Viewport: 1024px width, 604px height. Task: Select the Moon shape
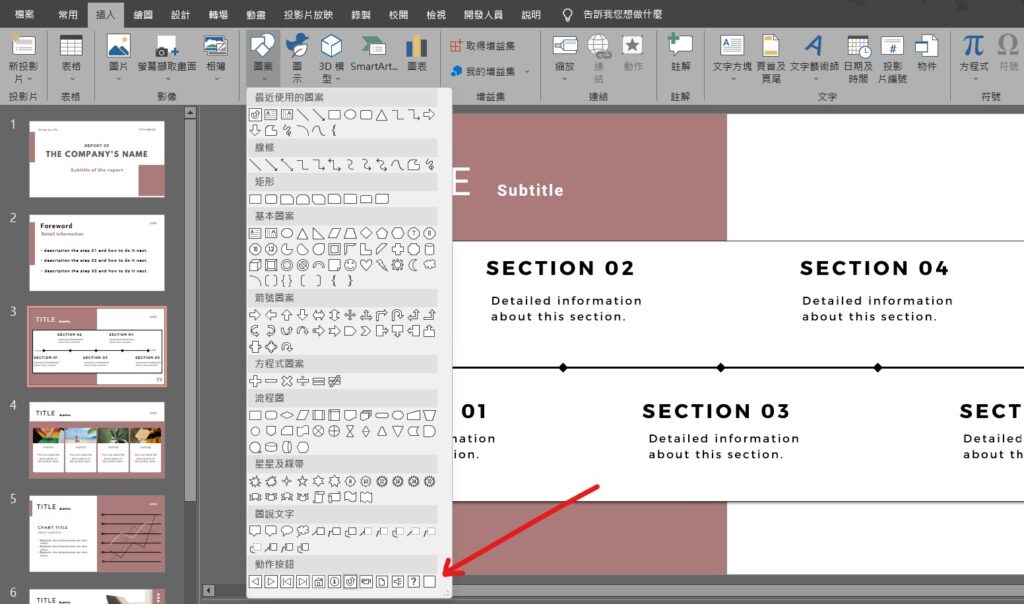[413, 265]
